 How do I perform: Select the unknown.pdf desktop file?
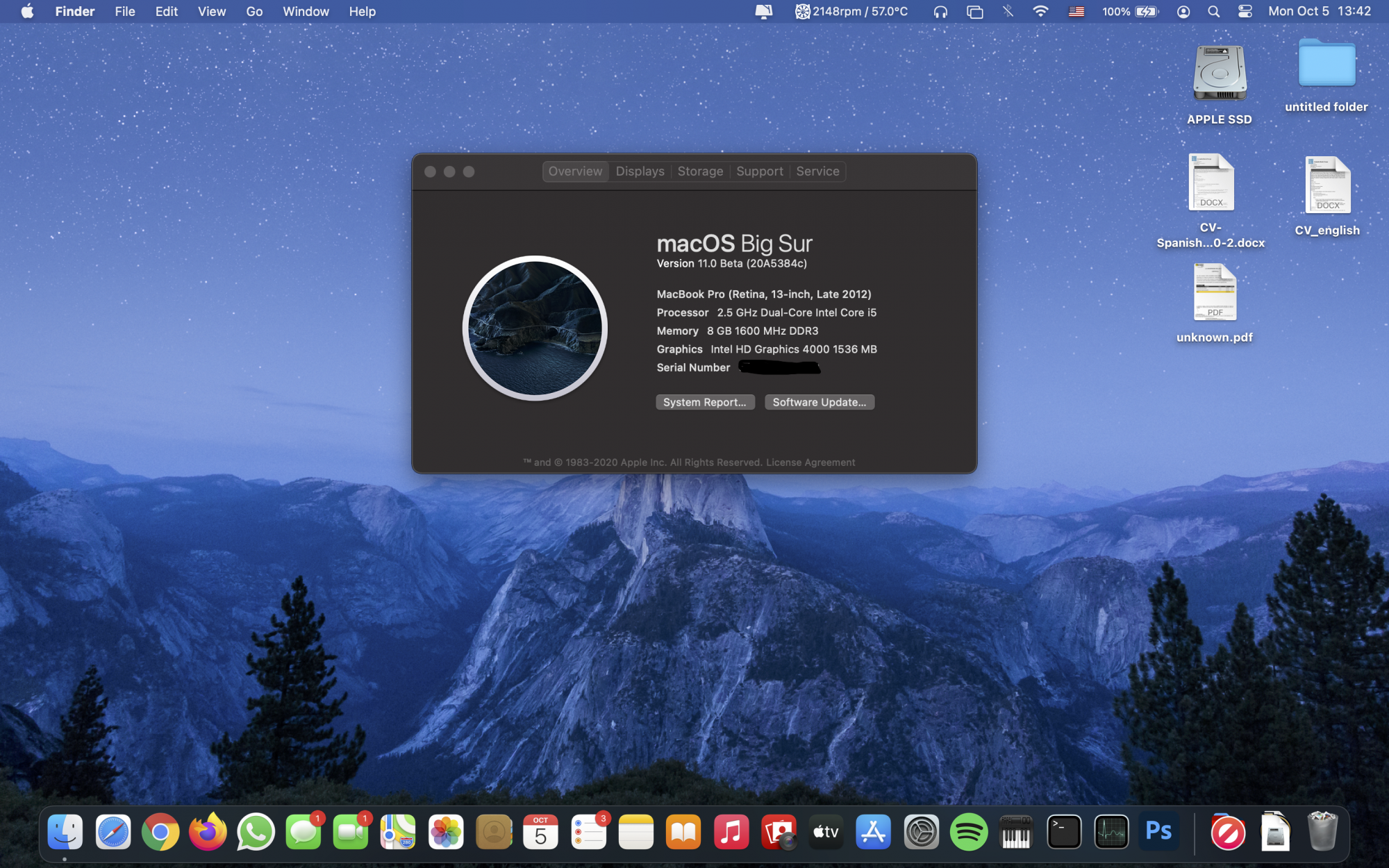(x=1214, y=294)
